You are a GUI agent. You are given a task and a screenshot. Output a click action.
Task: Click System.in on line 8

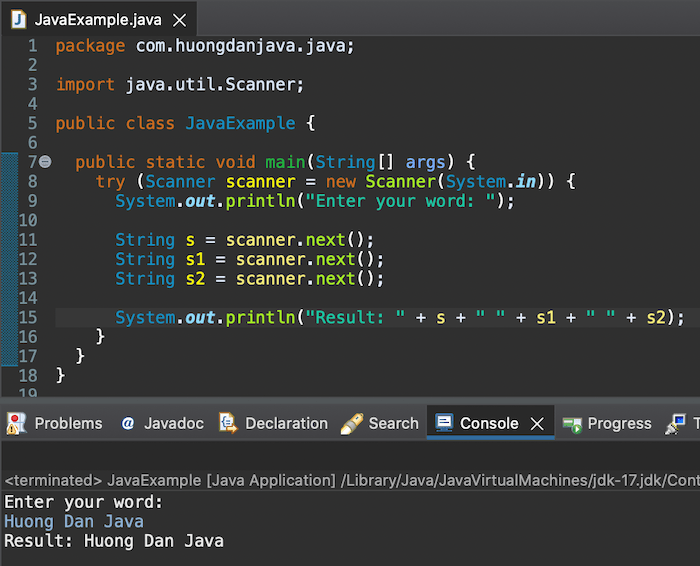[x=491, y=182]
